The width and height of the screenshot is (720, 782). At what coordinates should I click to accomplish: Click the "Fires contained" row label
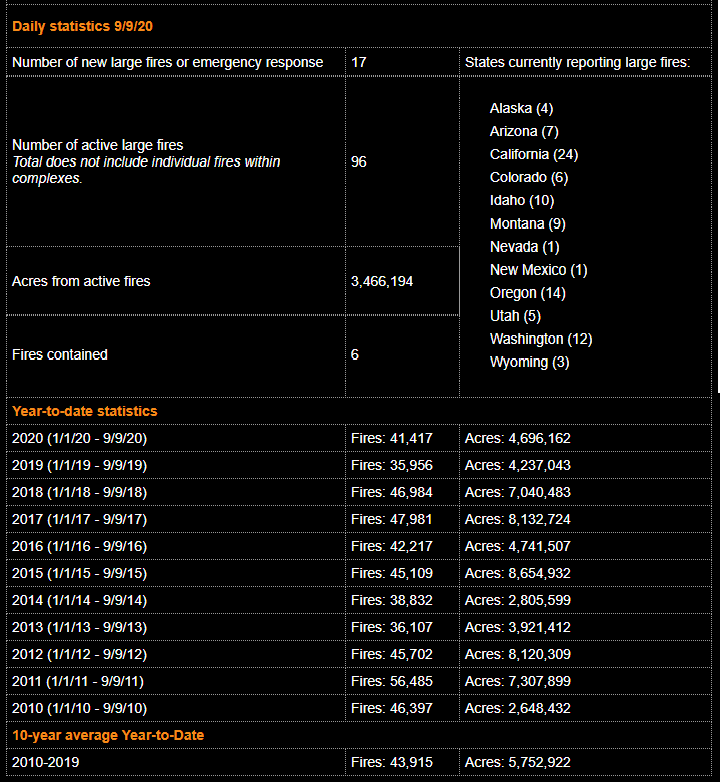[x=60, y=355]
